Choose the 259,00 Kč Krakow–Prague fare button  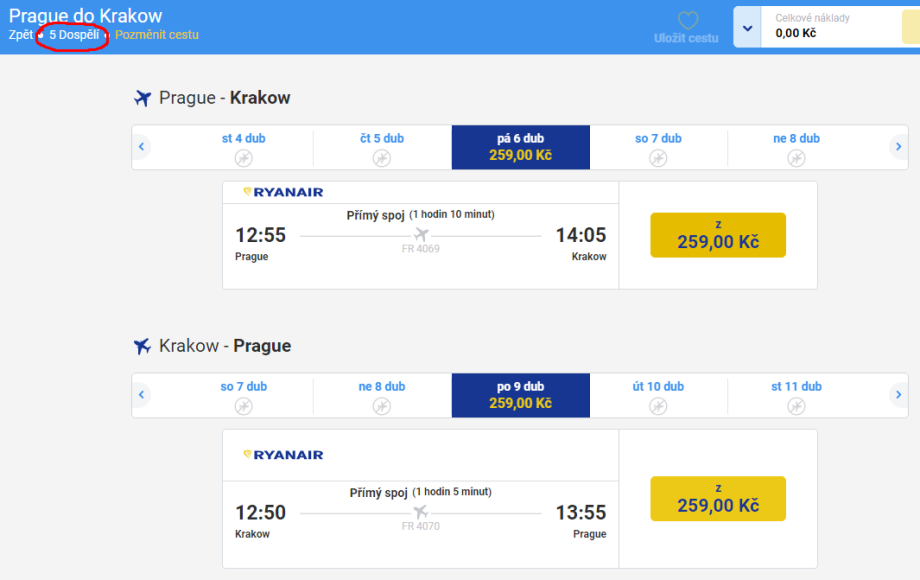(718, 498)
